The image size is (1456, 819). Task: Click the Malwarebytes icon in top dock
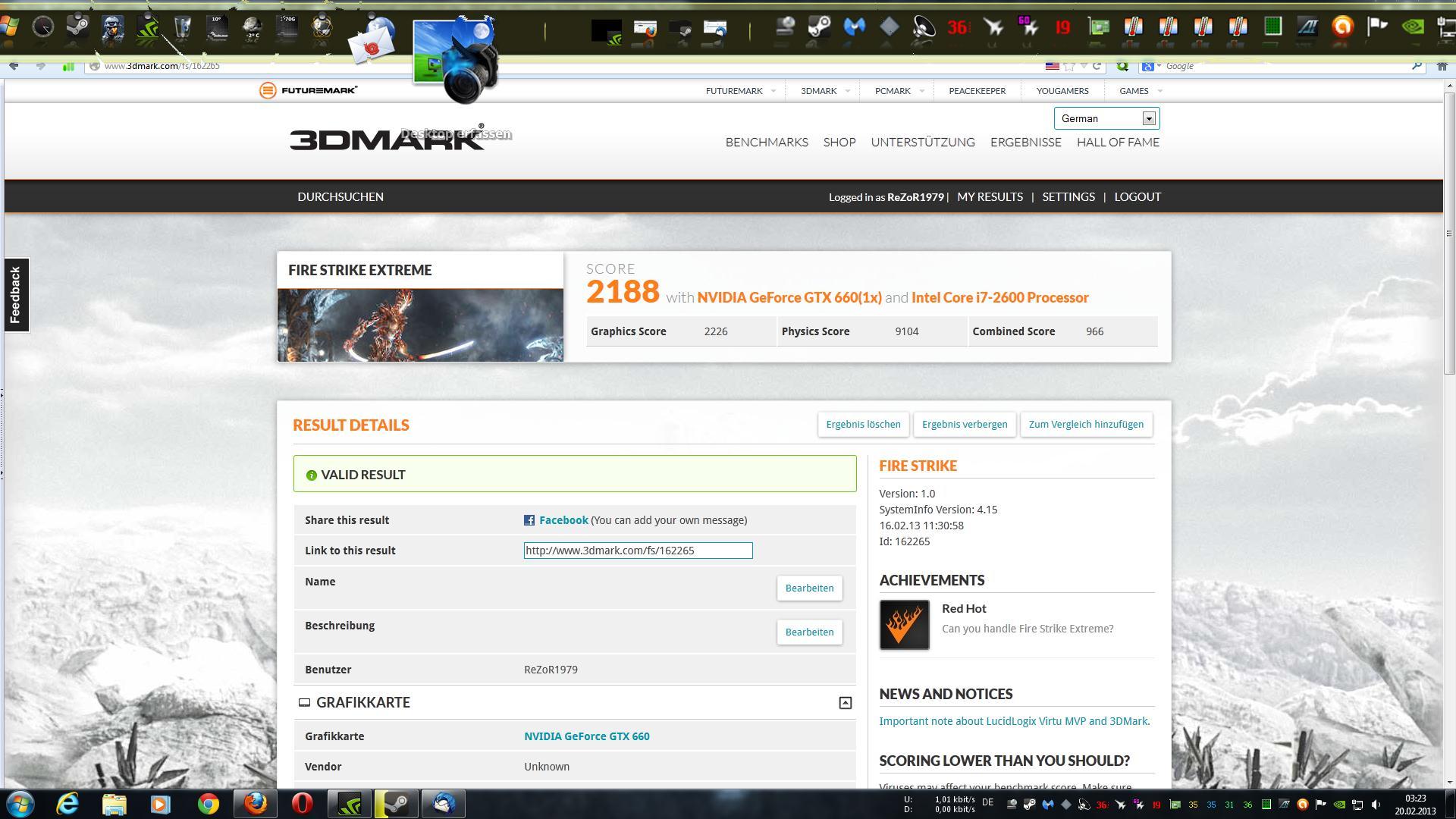854,28
